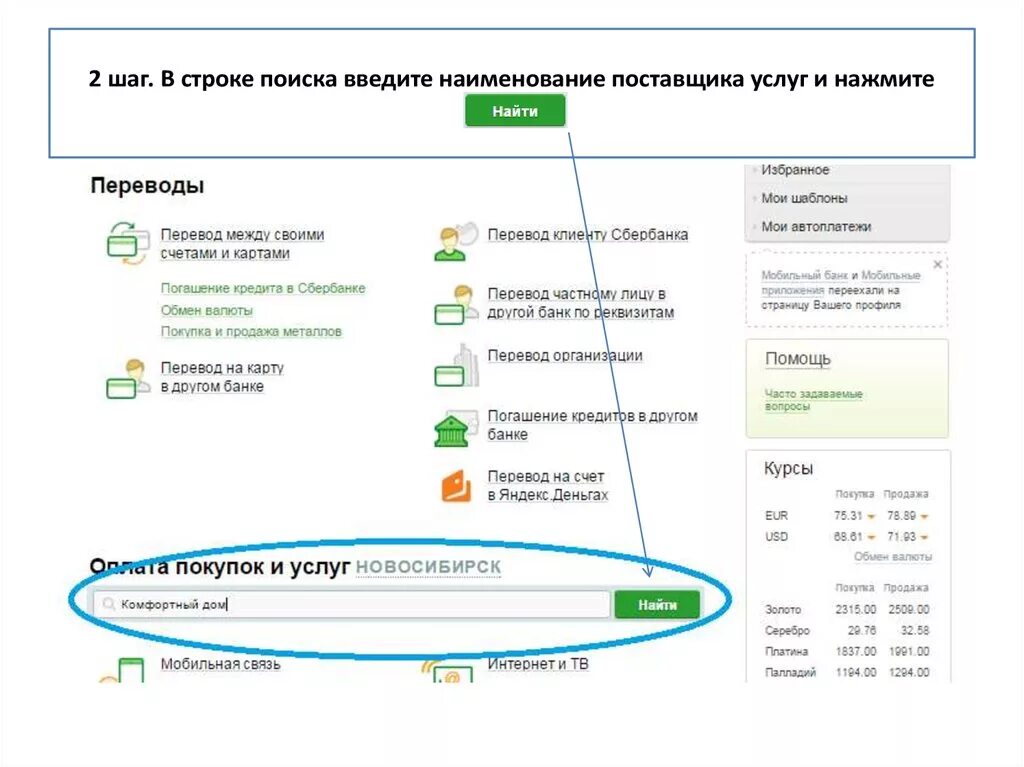Image resolution: width=1024 pixels, height=767 pixels.
Task: Open 'Перевод клиенту Сбербанка' link
Action: tap(588, 235)
